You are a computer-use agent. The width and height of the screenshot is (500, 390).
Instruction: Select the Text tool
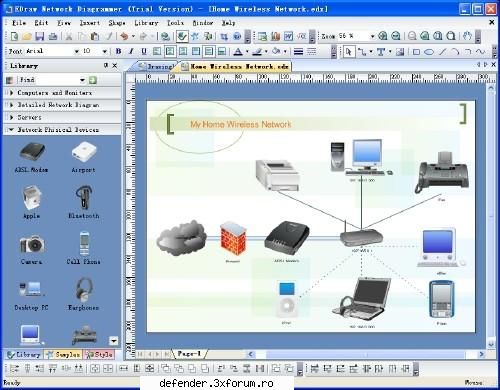pyautogui.click(x=380, y=52)
